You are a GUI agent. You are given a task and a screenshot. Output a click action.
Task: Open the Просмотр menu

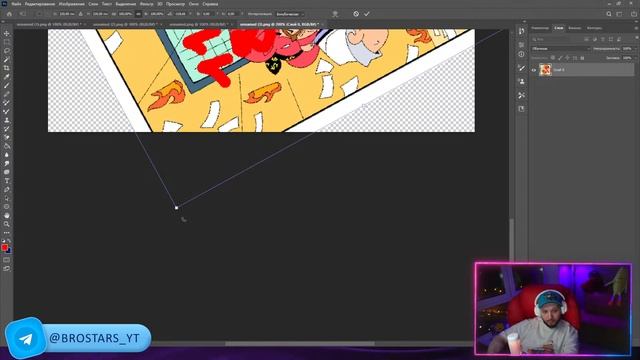(x=176, y=4)
